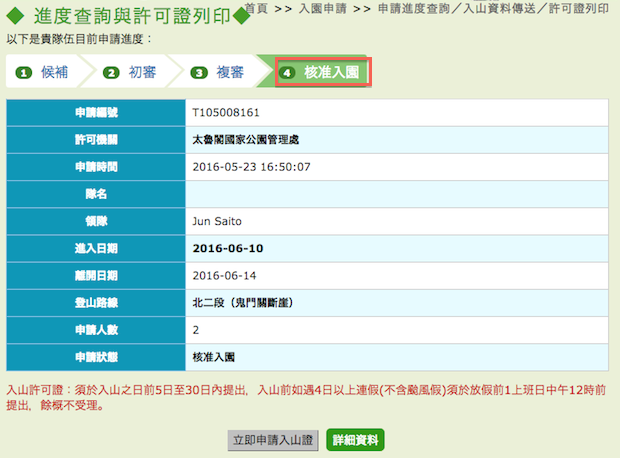Click the number 3 step badge
The height and width of the screenshot is (458, 620).
pyautogui.click(x=199, y=73)
